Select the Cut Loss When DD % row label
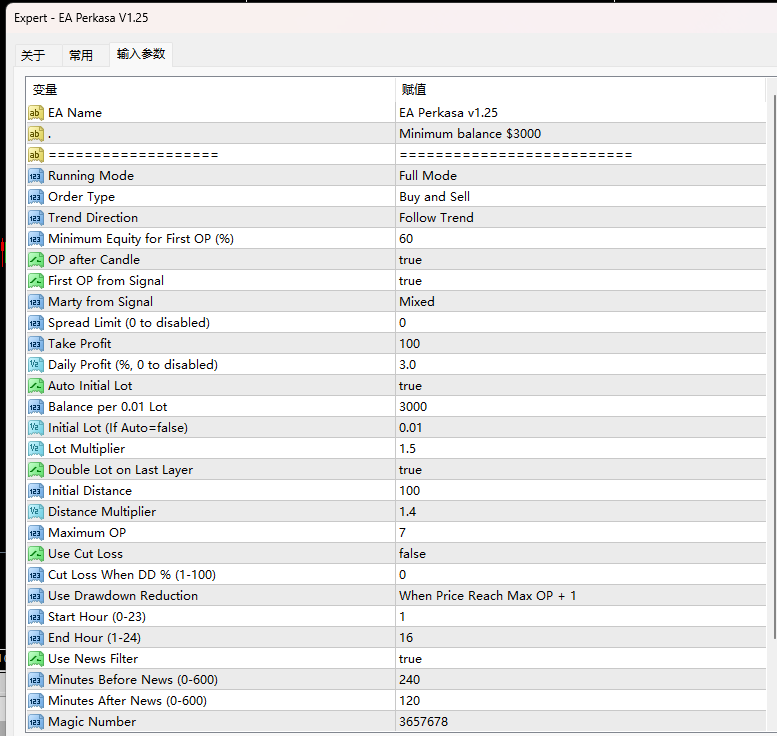 pyautogui.click(x=132, y=575)
